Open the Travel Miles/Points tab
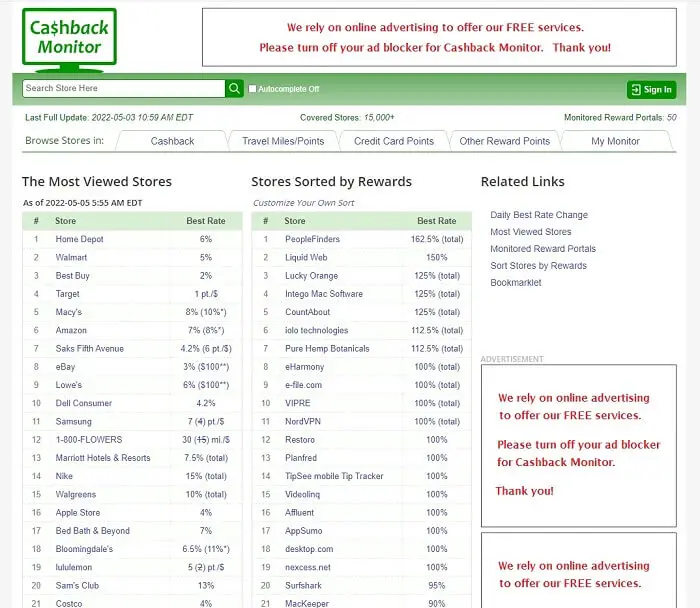 pos(283,141)
